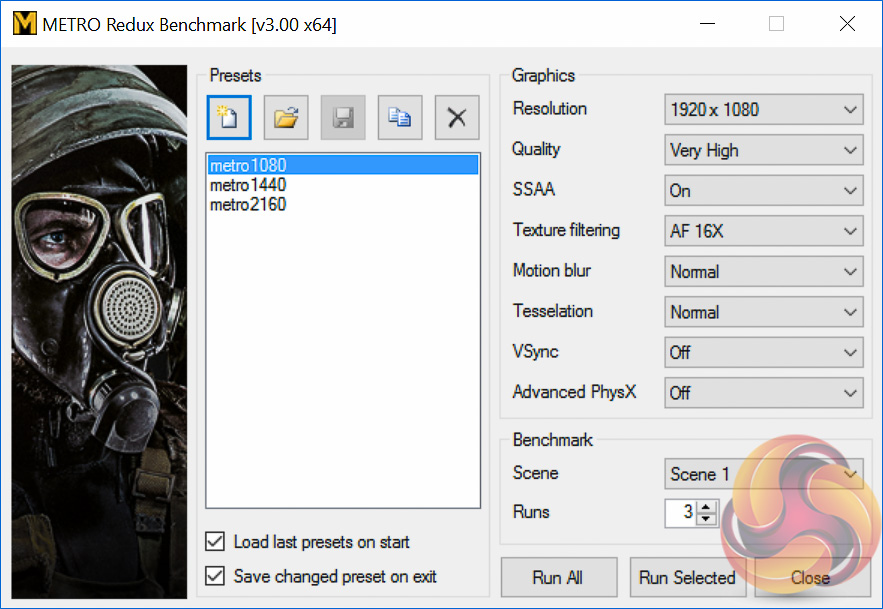
Task: Open the Resolution dropdown
Action: [763, 110]
